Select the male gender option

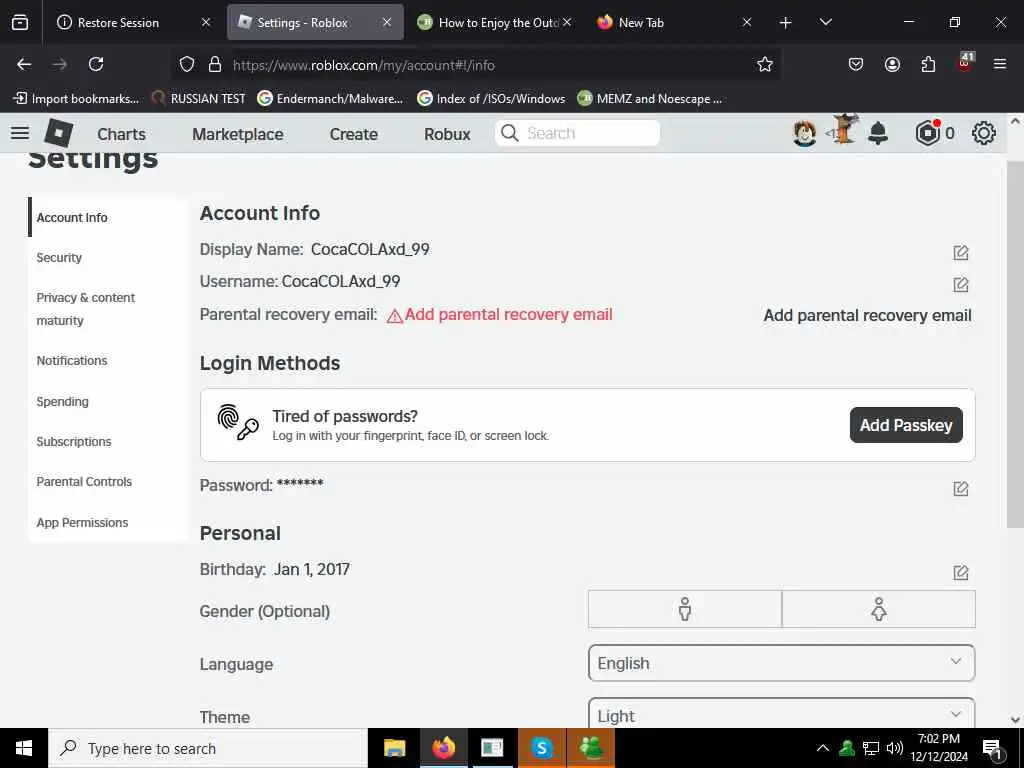tap(684, 609)
